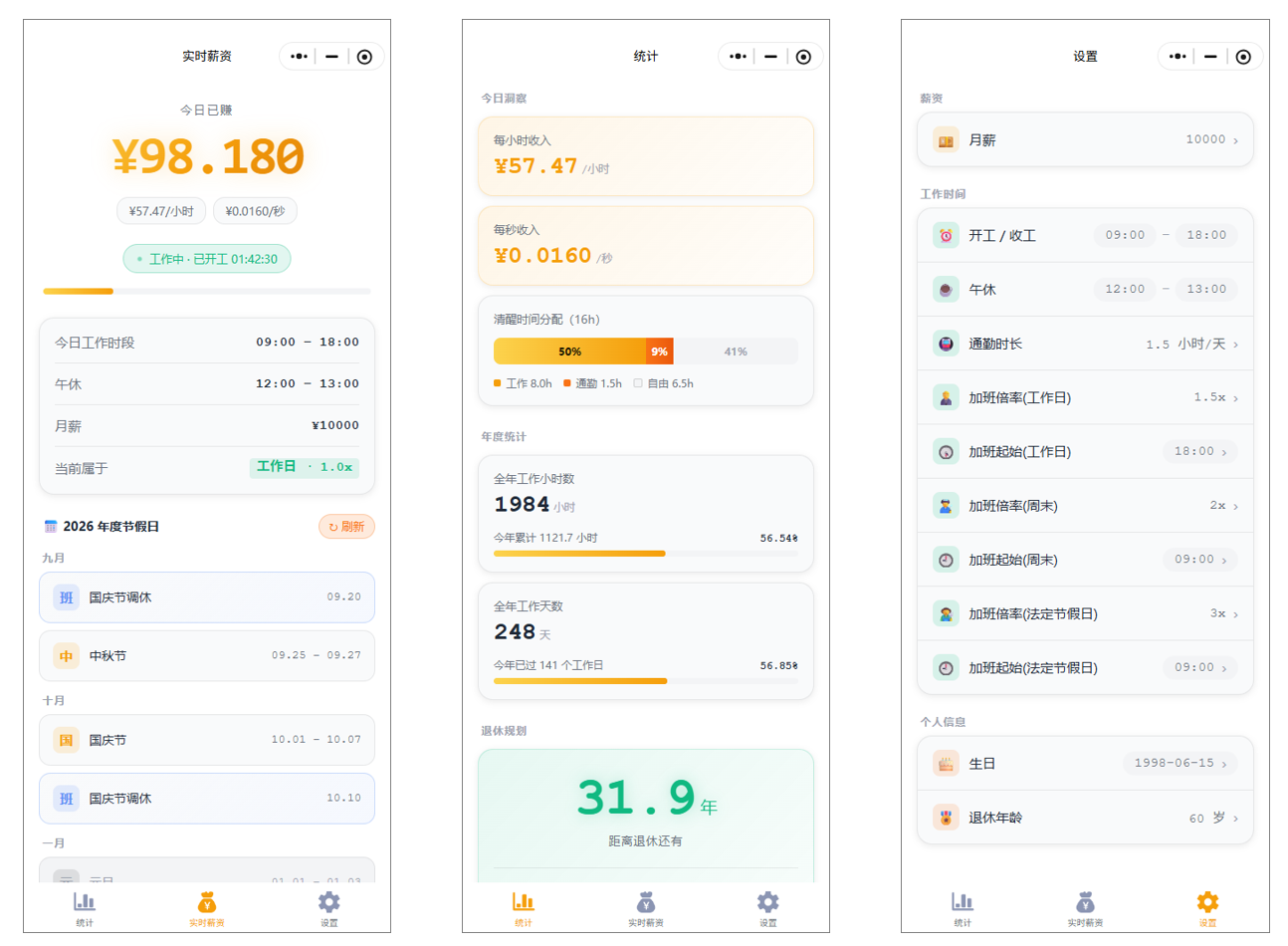
Task: Click the birthday cake icon beside 生日
Action: pyautogui.click(x=946, y=764)
